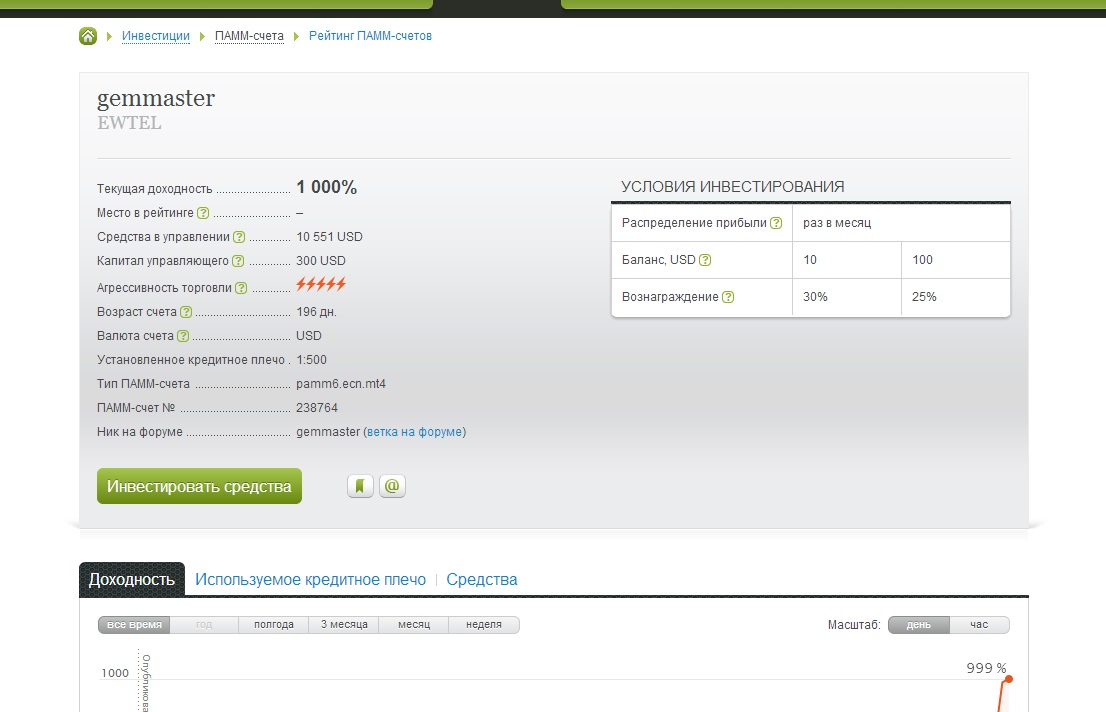Go to the home page icon
This screenshot has height=712, width=1106.
point(87,36)
